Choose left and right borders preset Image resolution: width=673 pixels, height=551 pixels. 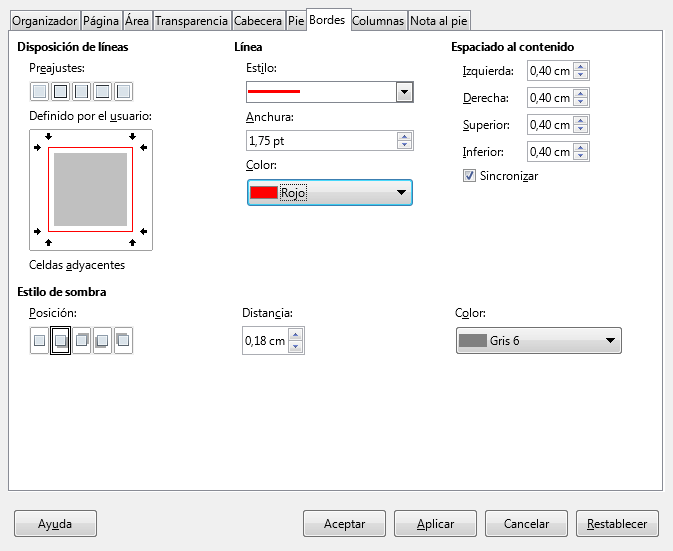[x=81, y=92]
